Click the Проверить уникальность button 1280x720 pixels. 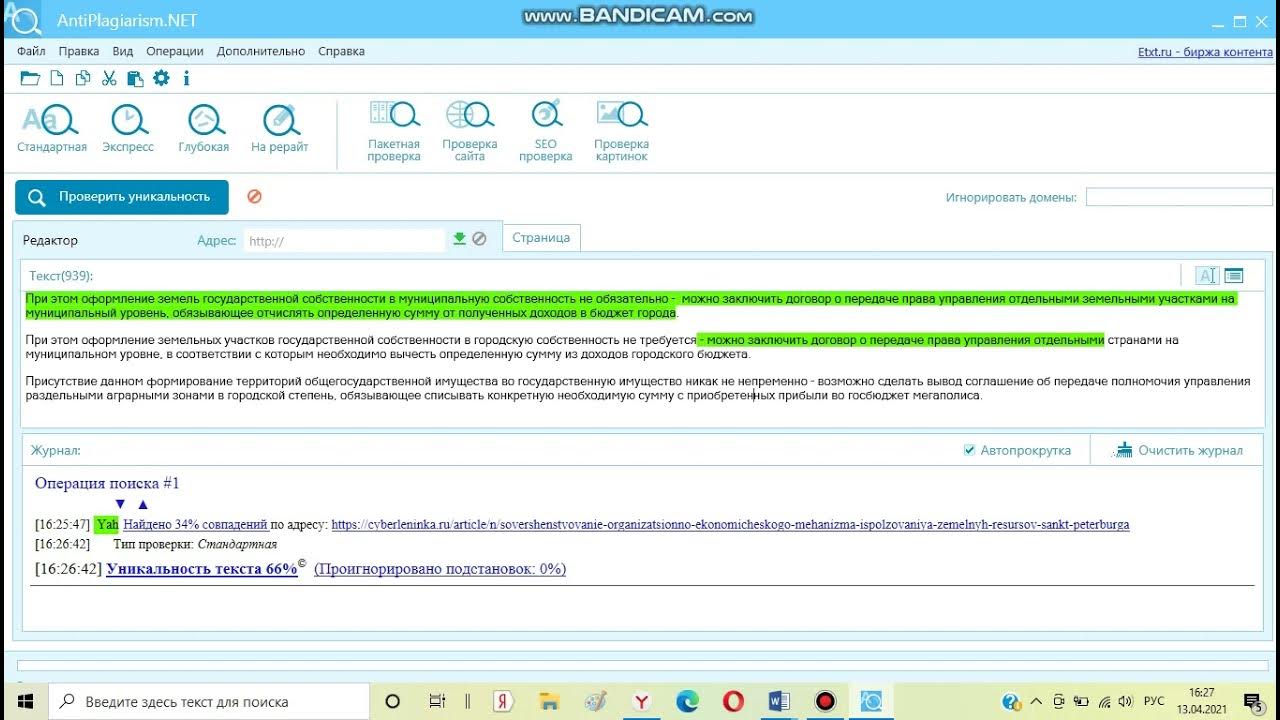click(x=122, y=197)
